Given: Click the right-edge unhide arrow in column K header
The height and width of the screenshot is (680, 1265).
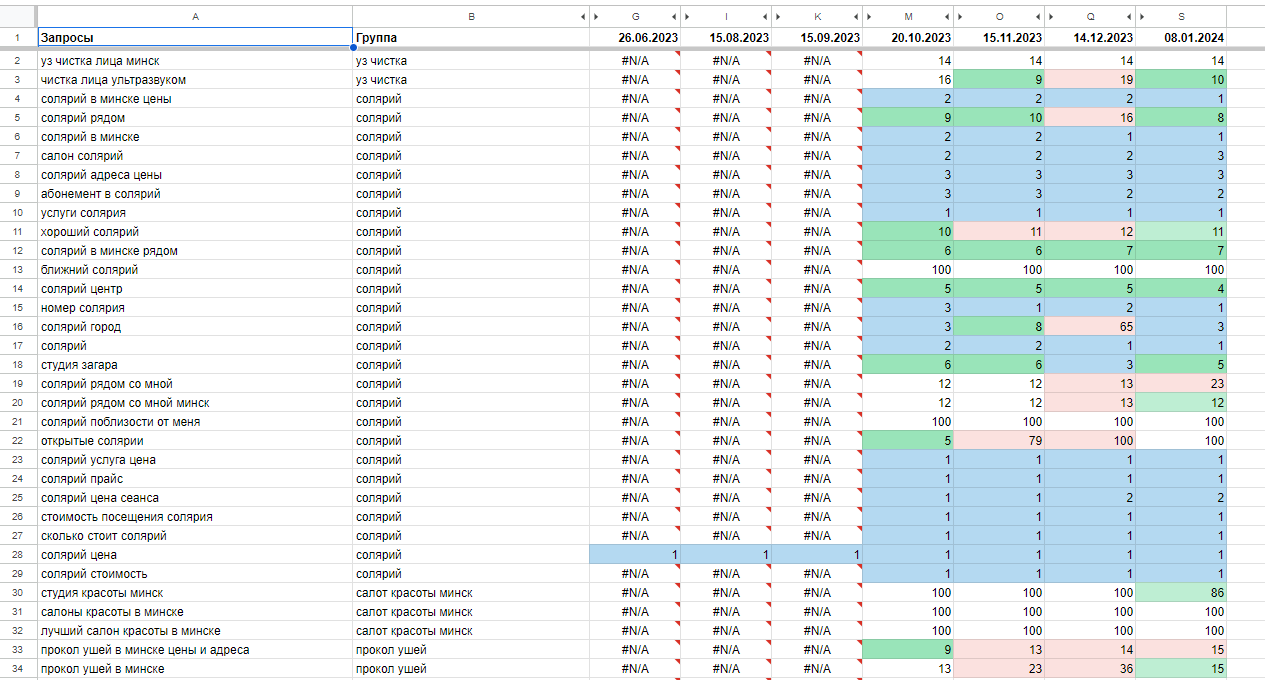Looking at the screenshot, I should [856, 17].
